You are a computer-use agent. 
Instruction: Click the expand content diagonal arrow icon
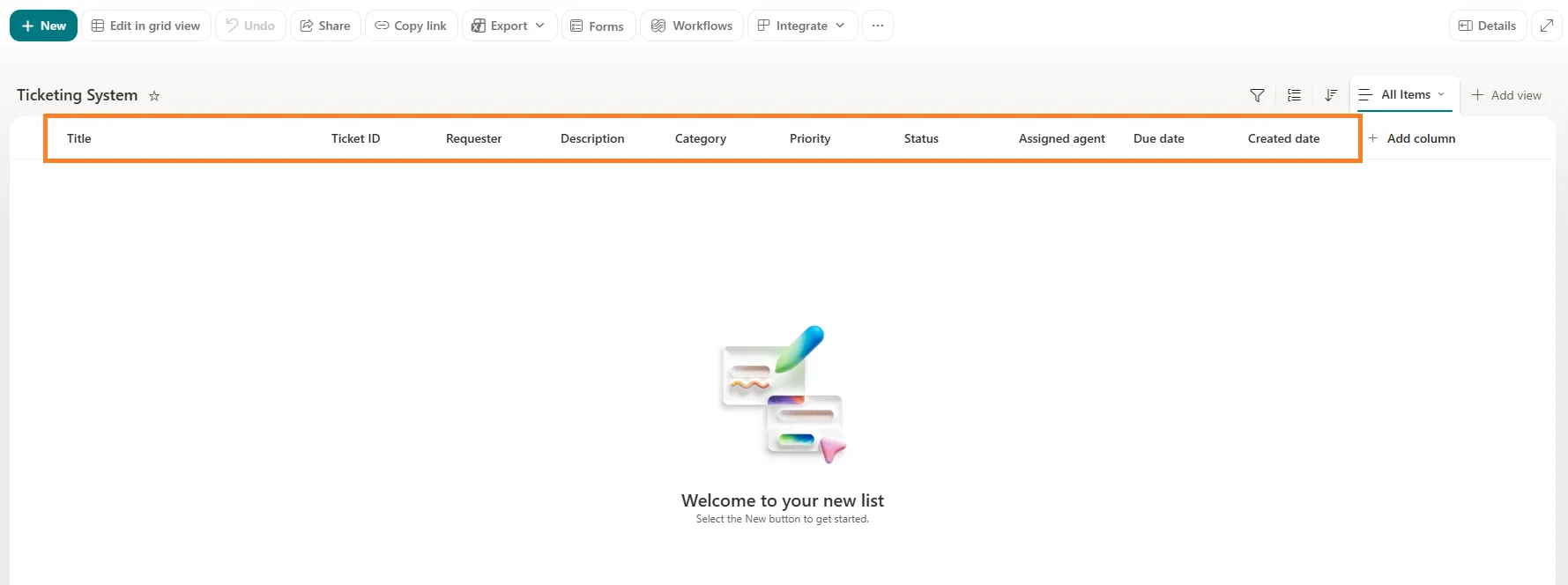click(x=1547, y=26)
